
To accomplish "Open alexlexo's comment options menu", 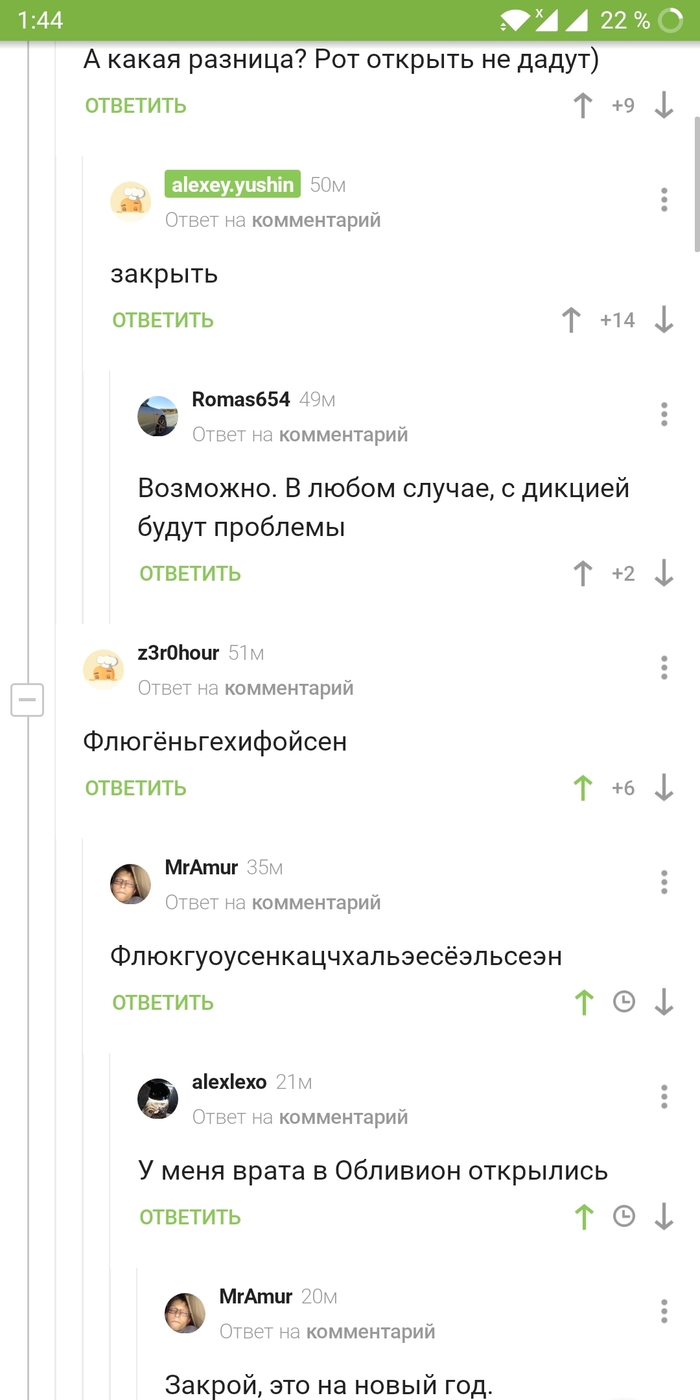I will tap(663, 1097).
